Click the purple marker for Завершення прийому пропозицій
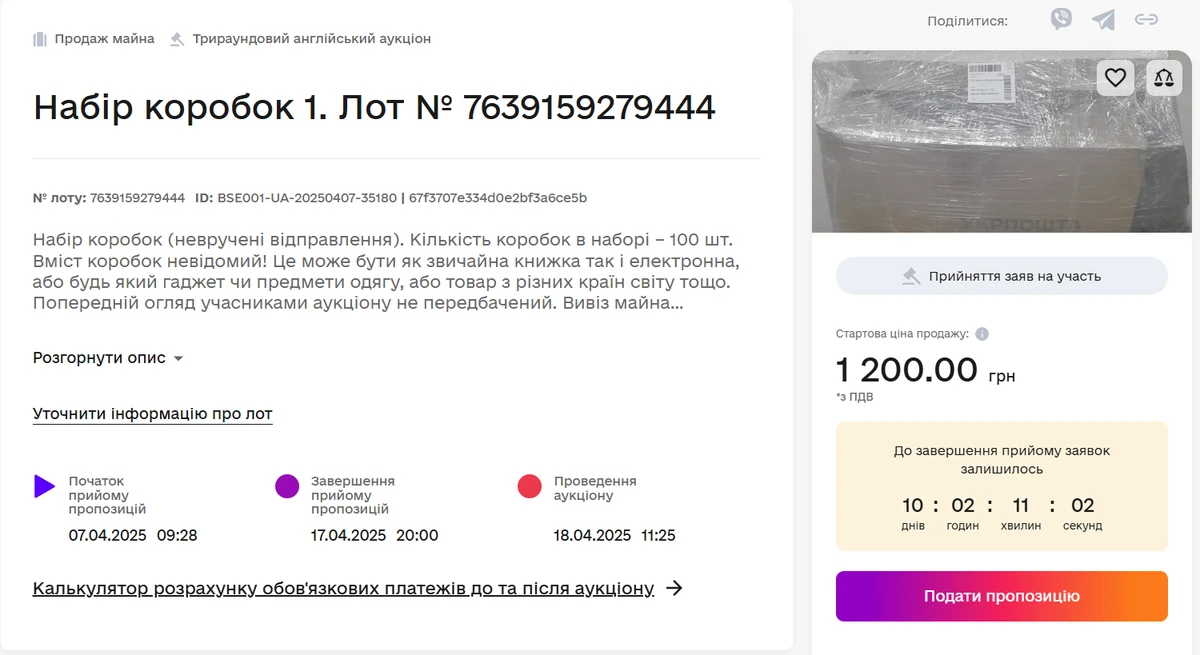Viewport: 1200px width, 655px height. coord(286,486)
